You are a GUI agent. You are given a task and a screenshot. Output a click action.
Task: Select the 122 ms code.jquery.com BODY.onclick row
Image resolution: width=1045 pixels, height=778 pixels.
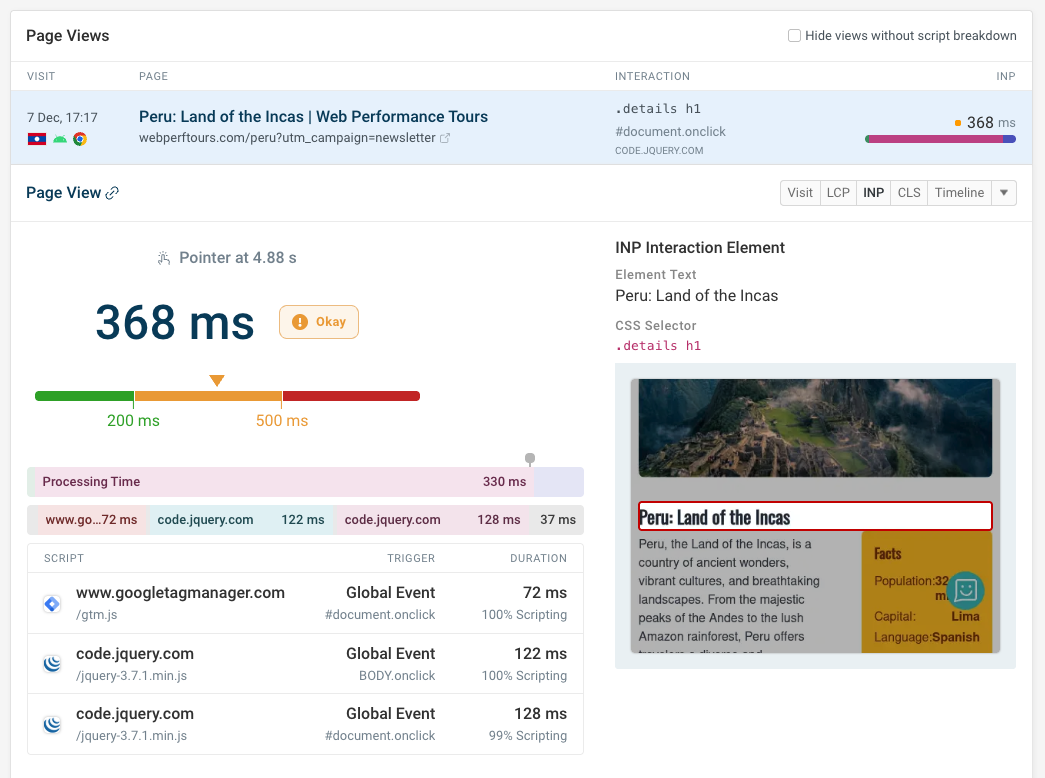tap(305, 664)
